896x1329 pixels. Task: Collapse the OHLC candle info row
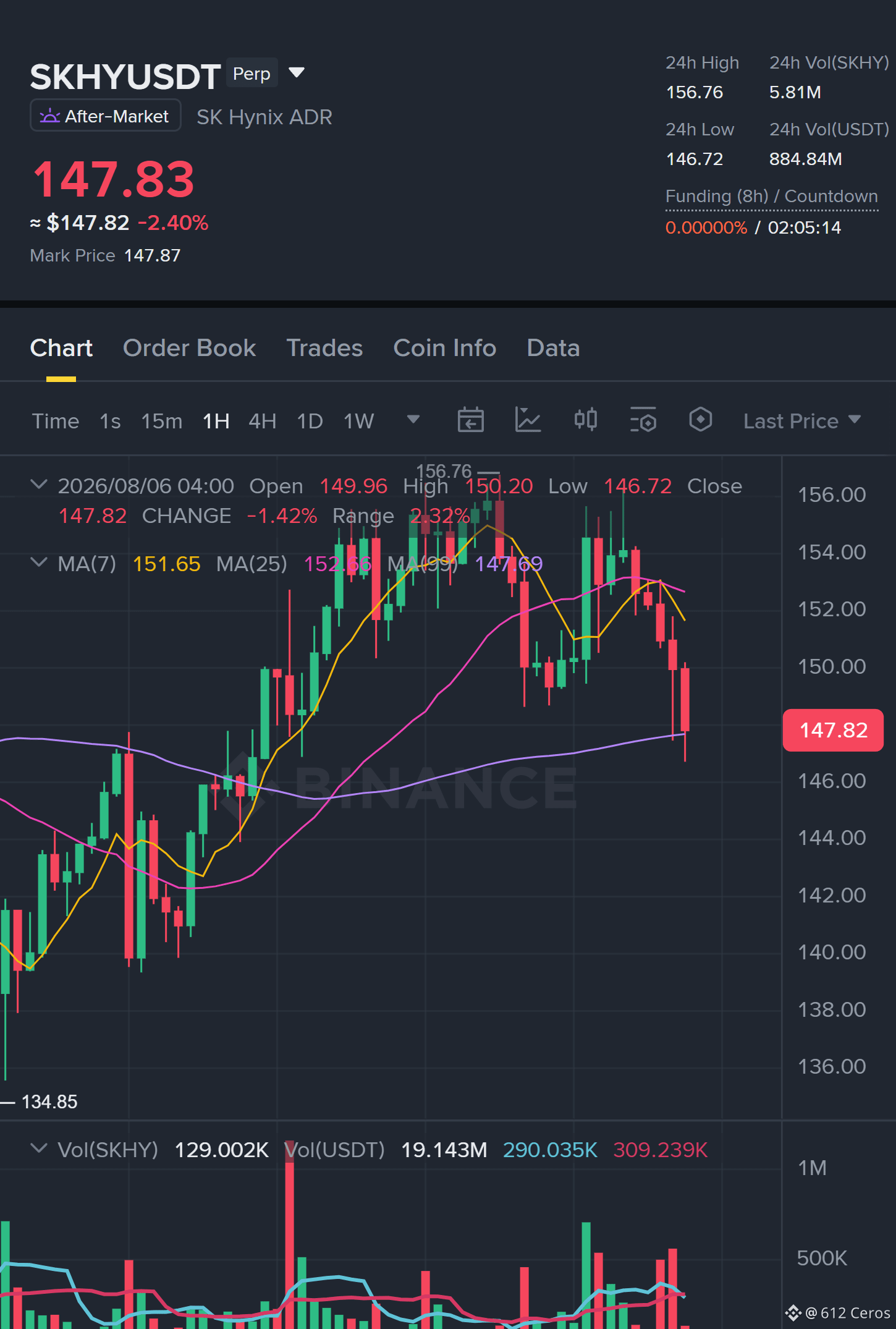[x=39, y=485]
